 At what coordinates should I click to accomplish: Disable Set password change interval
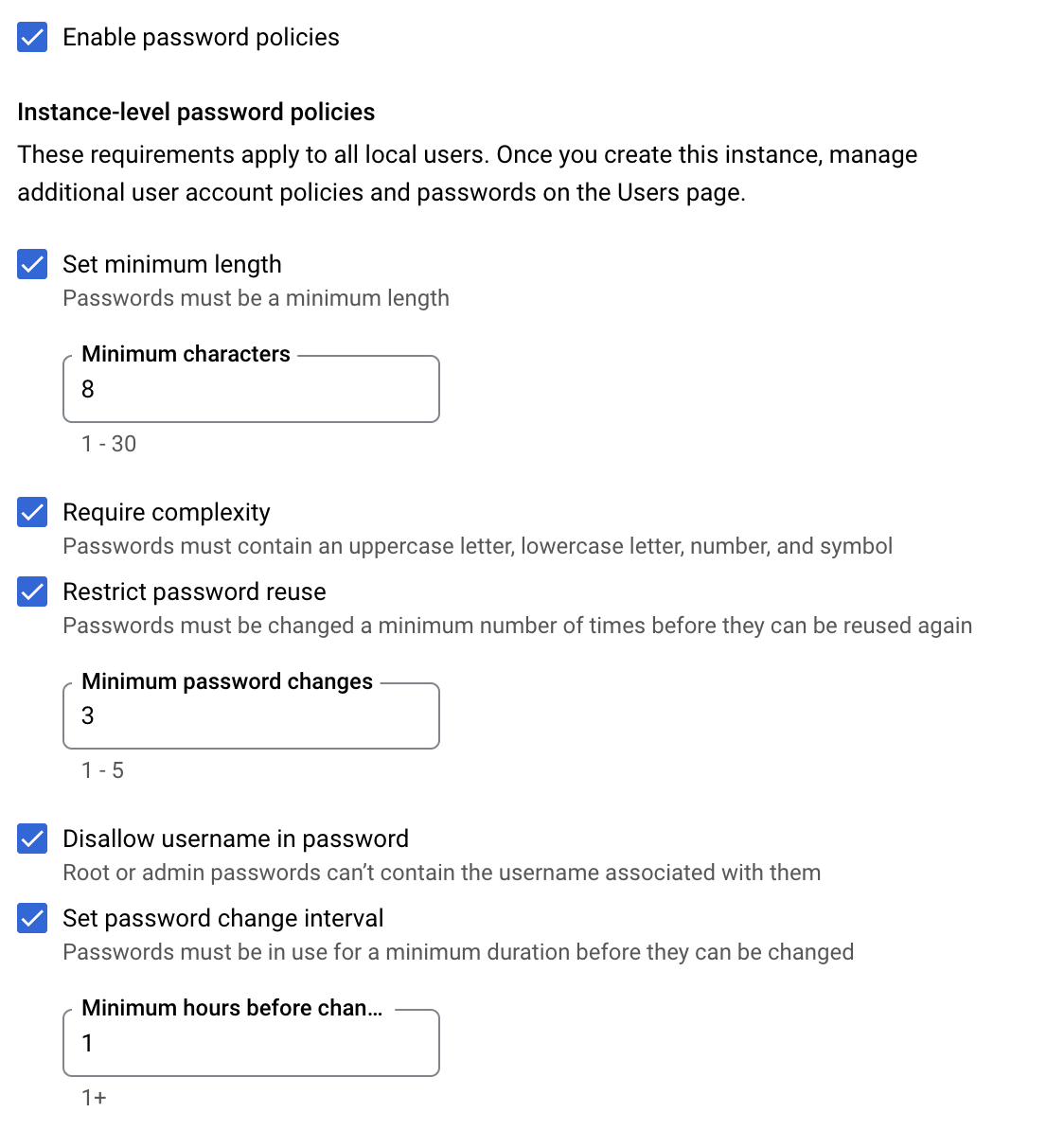click(31, 918)
